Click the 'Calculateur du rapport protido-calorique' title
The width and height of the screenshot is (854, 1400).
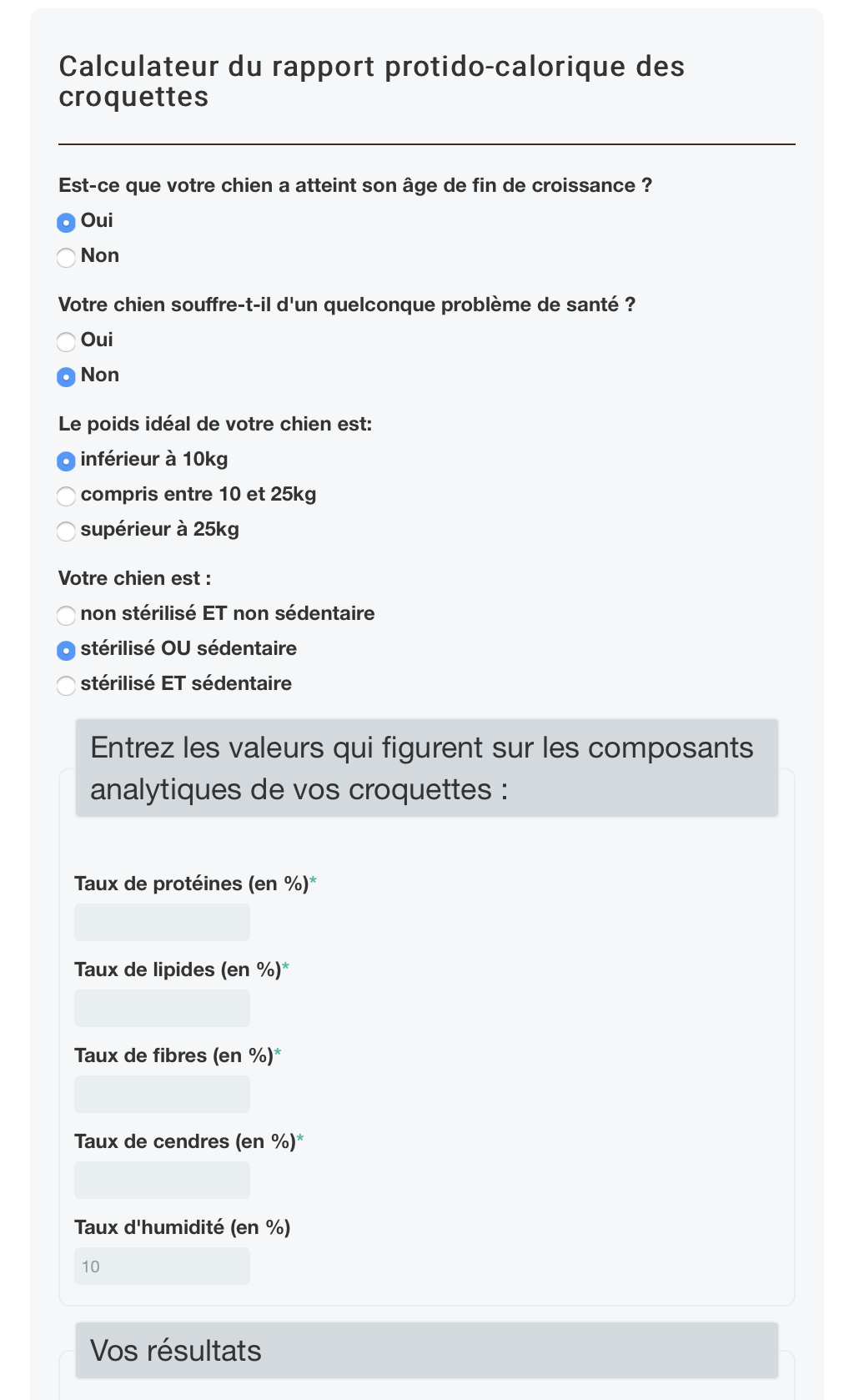click(371, 82)
